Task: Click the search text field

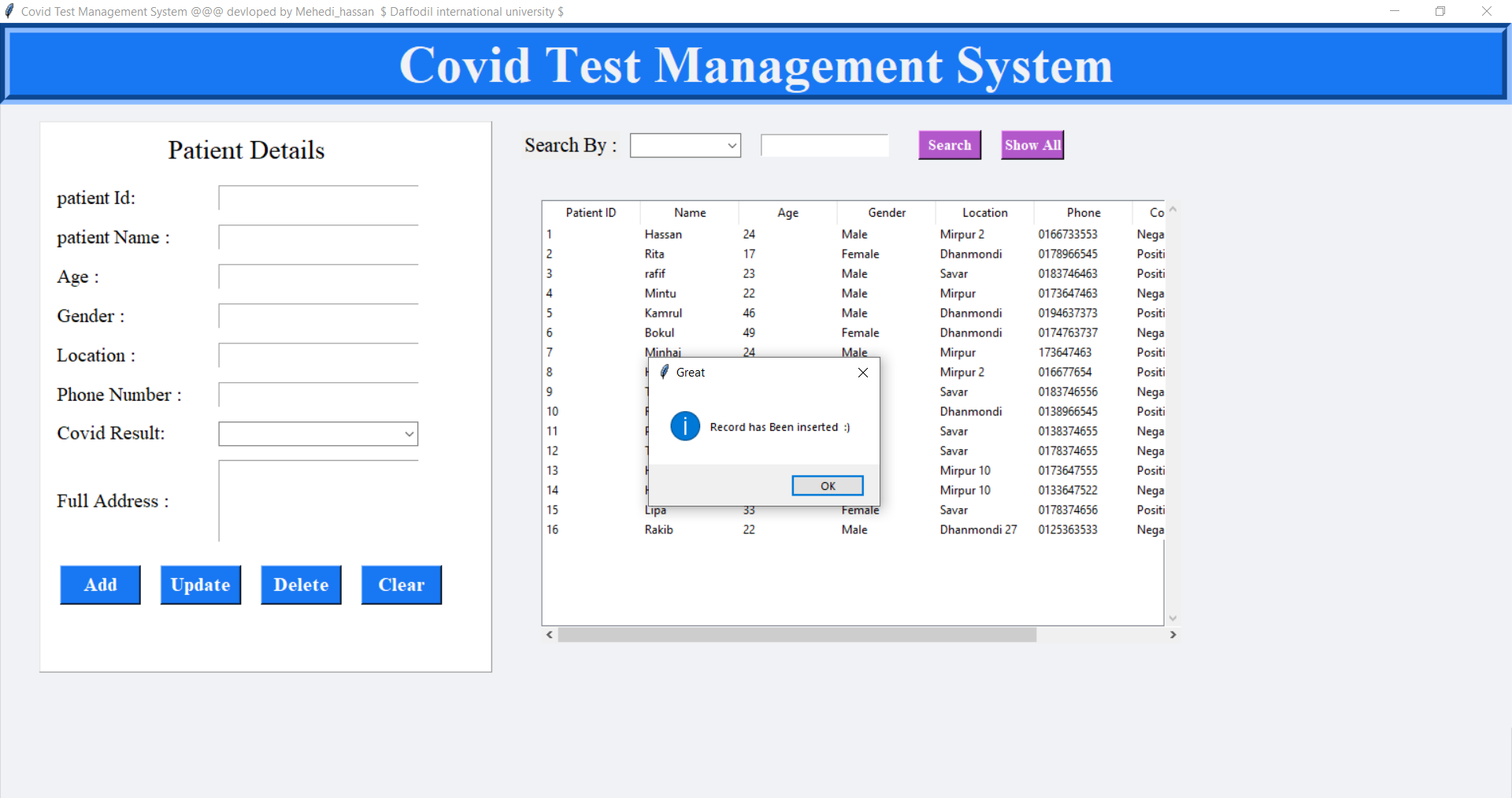Action: pos(824,145)
